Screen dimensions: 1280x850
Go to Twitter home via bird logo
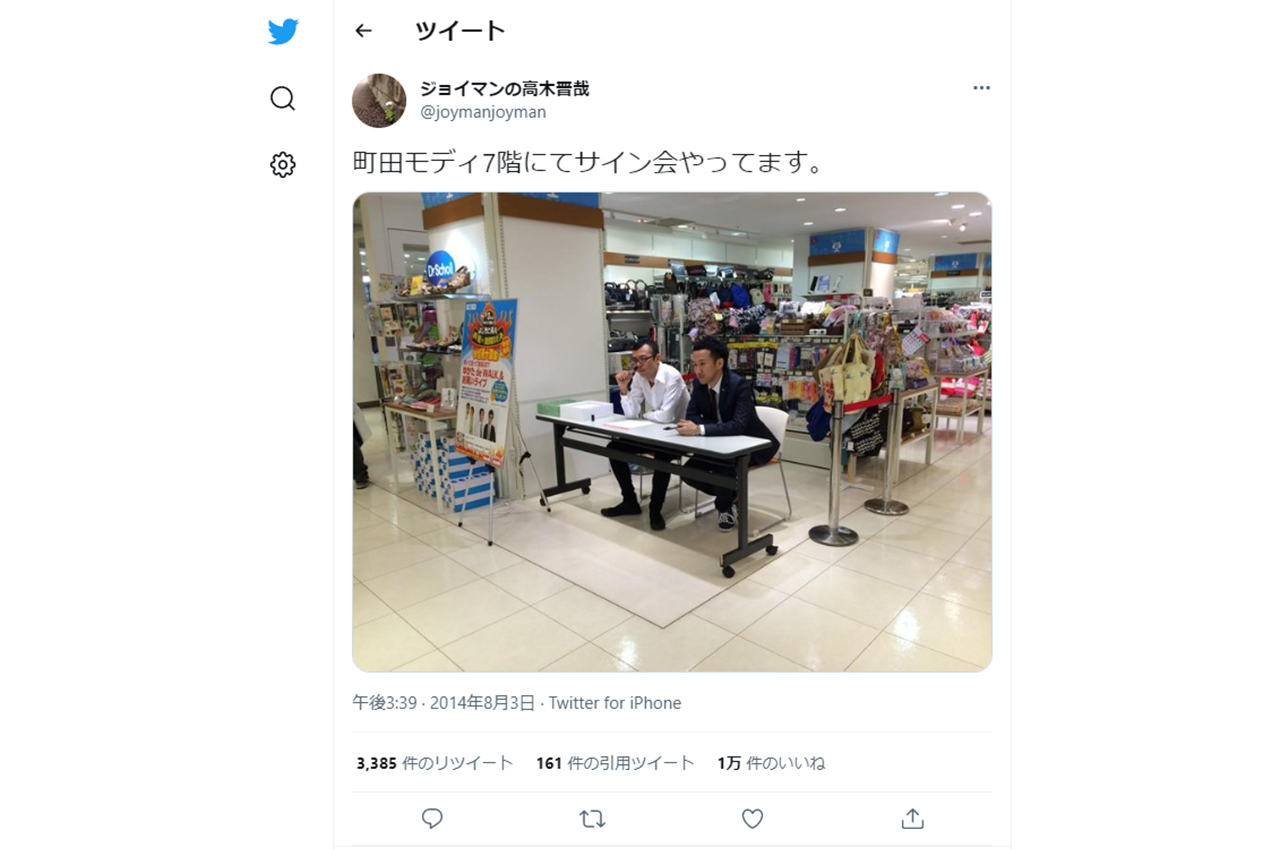coord(283,32)
